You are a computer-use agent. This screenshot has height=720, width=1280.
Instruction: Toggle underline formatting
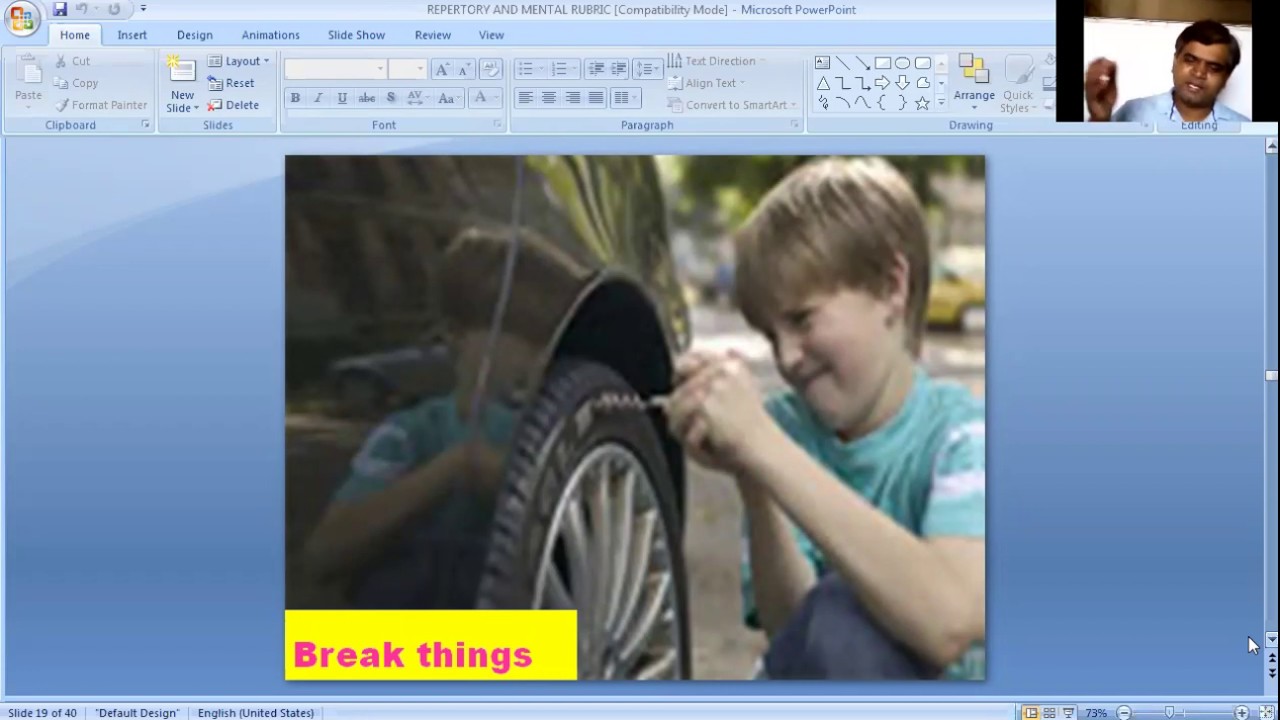point(342,98)
